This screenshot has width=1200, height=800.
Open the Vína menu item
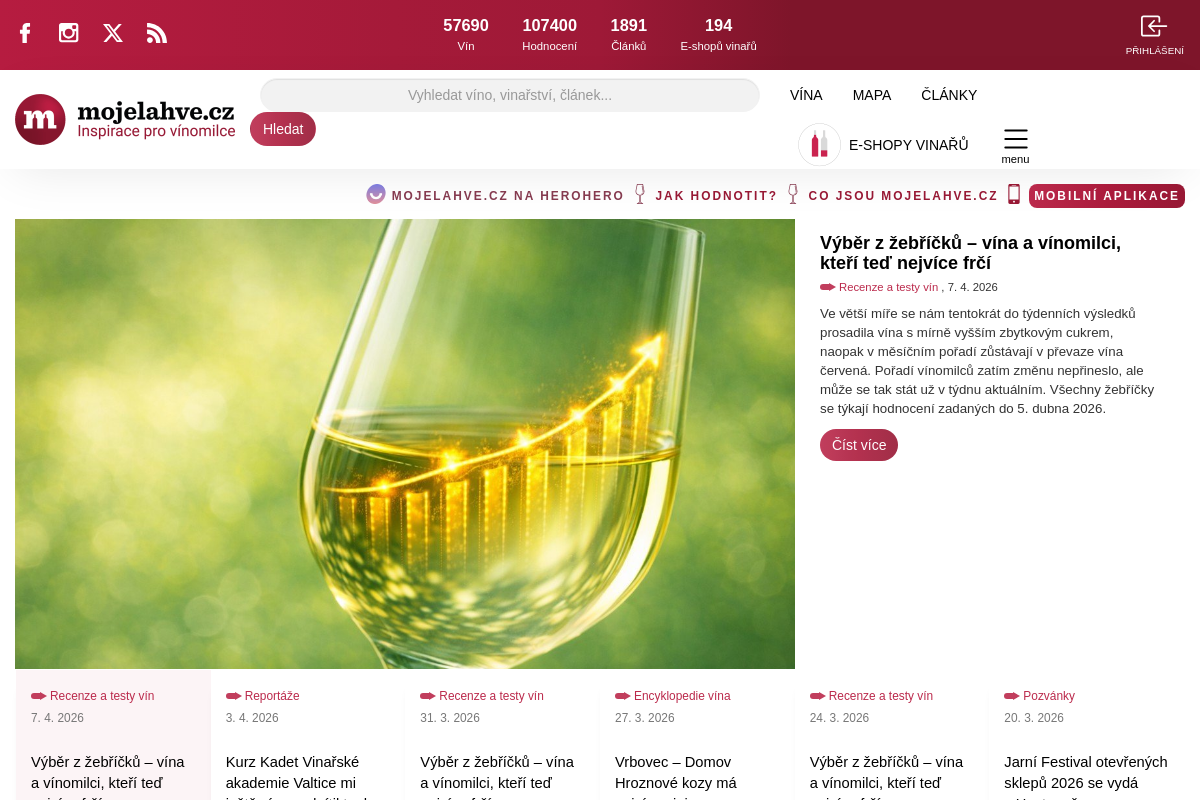806,95
